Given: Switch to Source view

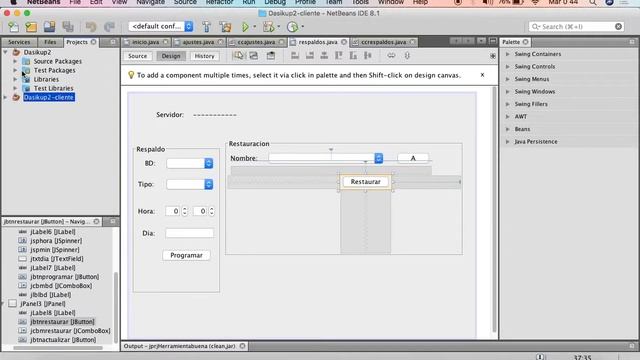Looking at the screenshot, I should pyautogui.click(x=138, y=56).
